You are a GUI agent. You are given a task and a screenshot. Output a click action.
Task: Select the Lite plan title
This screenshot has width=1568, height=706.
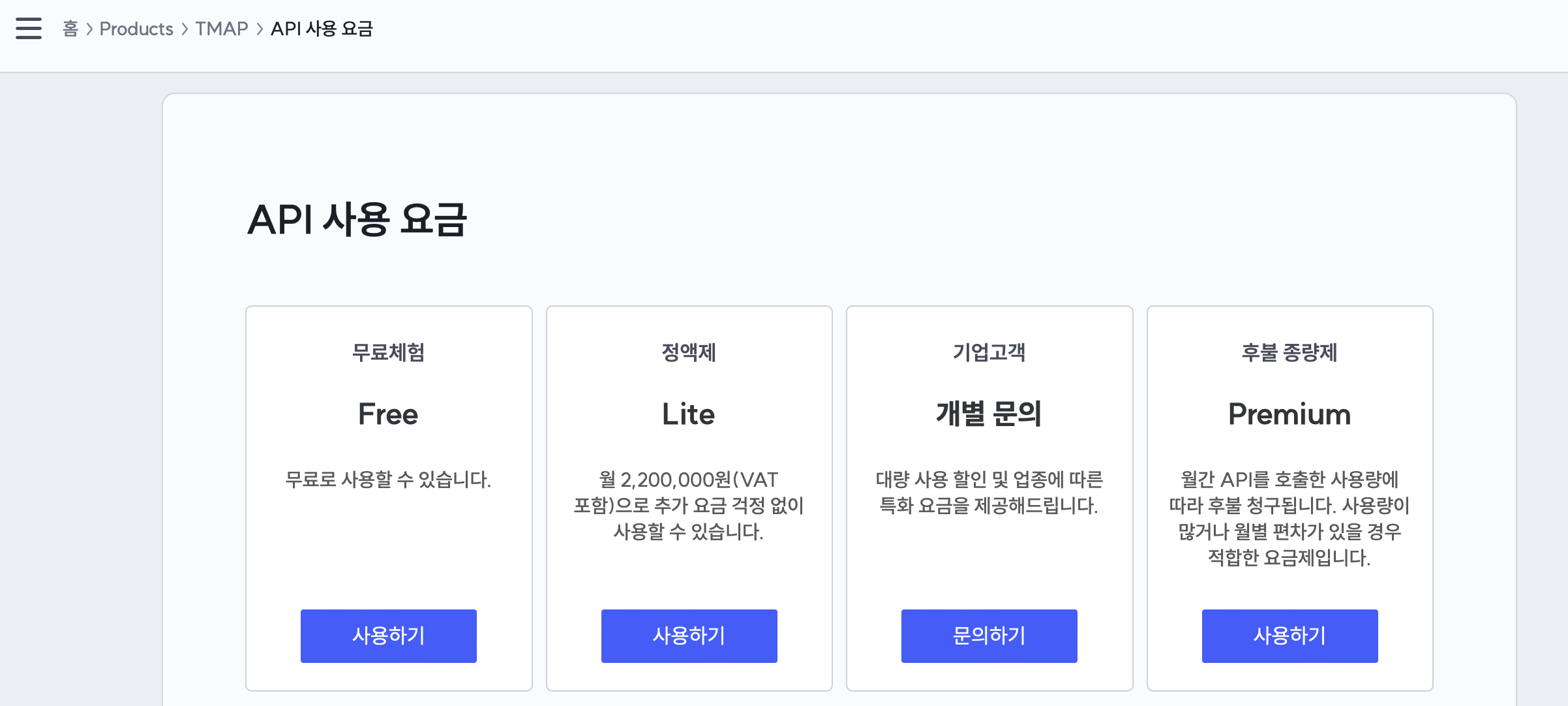(689, 414)
